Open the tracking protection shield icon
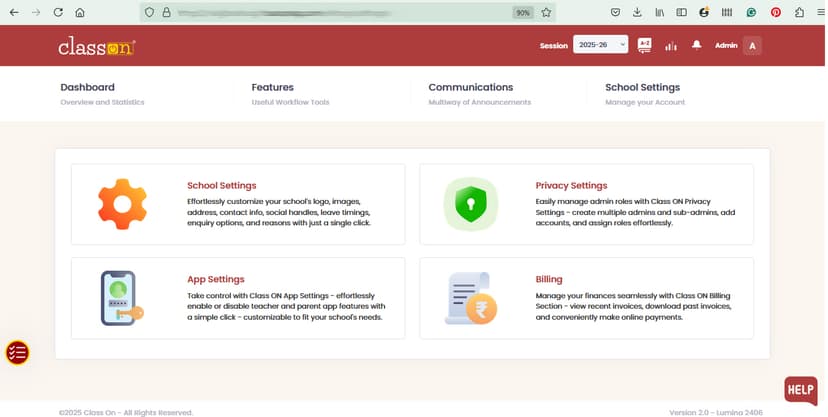Image resolution: width=828 pixels, height=417 pixels. pyautogui.click(x=149, y=12)
